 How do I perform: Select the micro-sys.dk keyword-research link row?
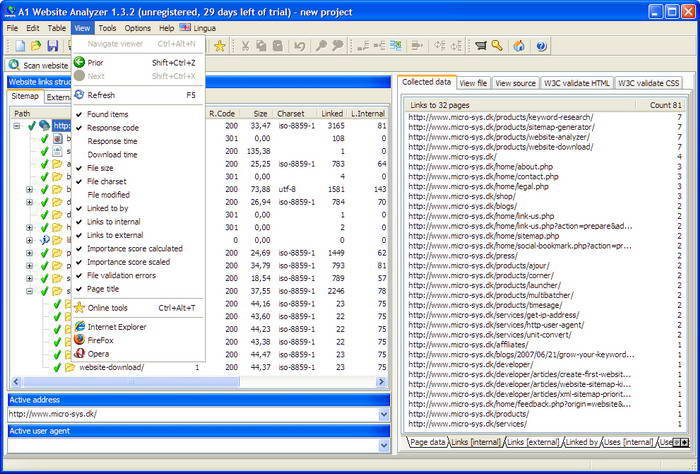(500, 117)
